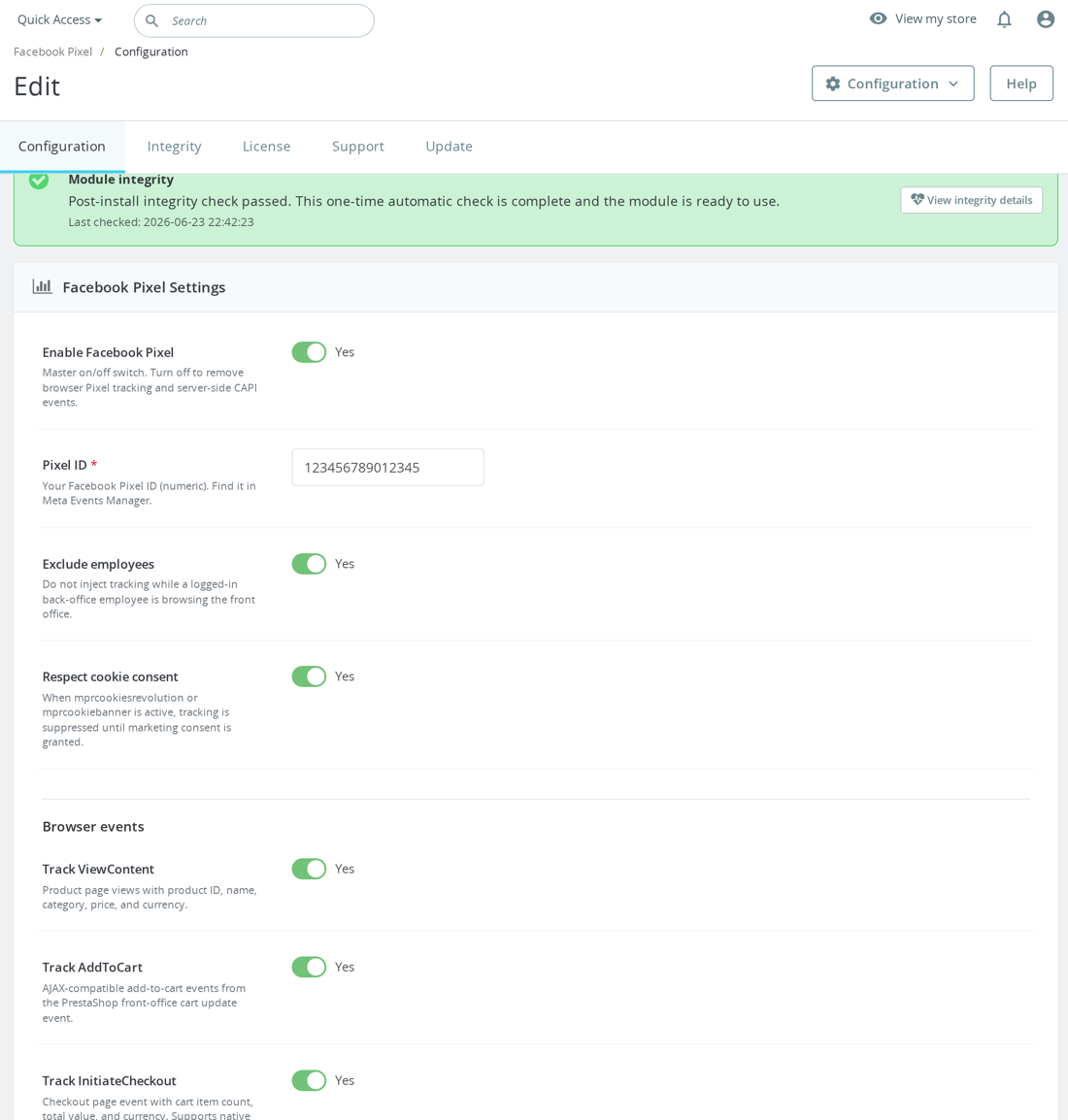Click Facebook Pixel breadcrumb link
Image resolution: width=1068 pixels, height=1120 pixels.
pyautogui.click(x=52, y=51)
